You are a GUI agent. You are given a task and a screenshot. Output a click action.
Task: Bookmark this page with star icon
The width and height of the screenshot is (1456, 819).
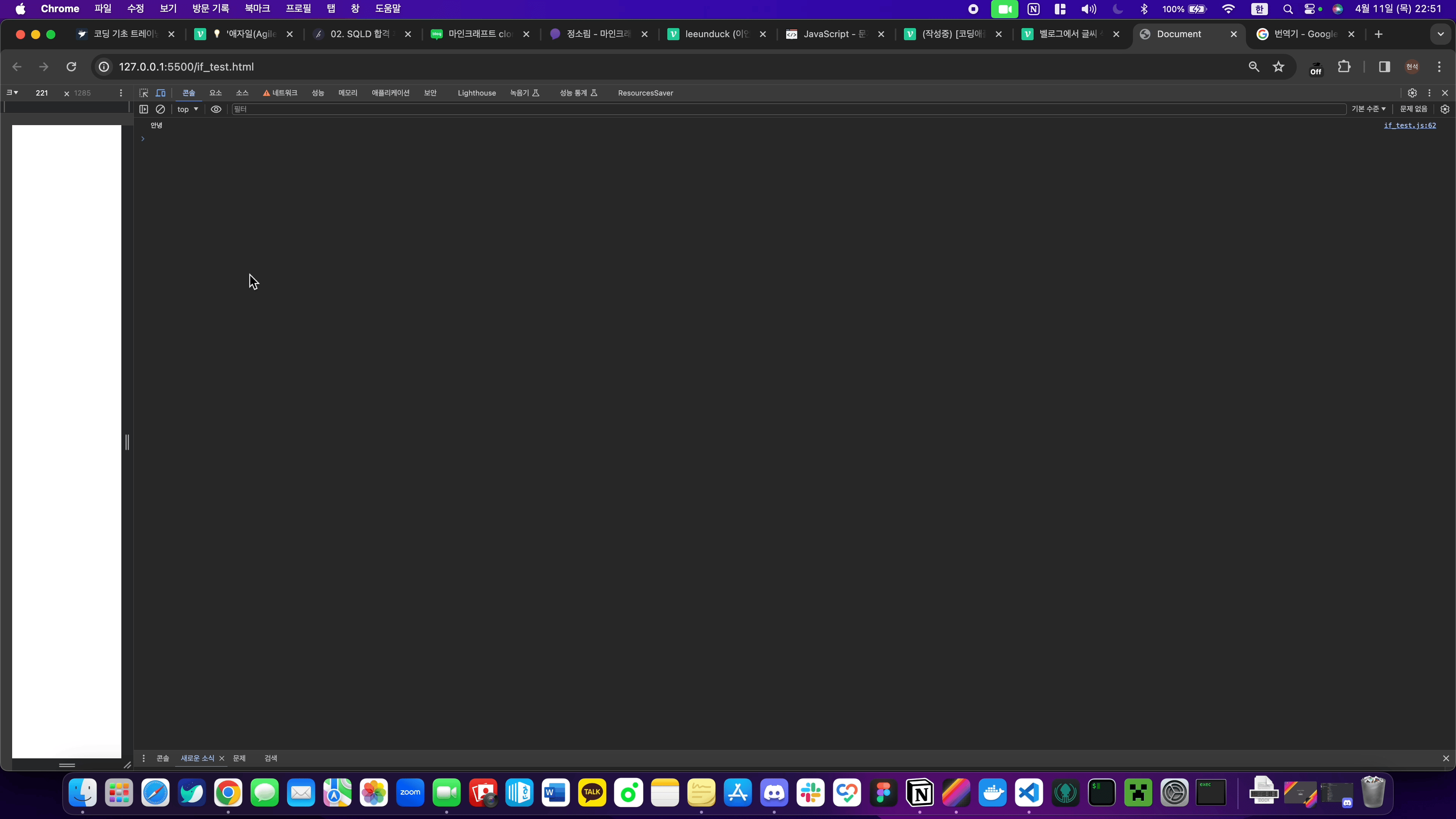(1279, 67)
